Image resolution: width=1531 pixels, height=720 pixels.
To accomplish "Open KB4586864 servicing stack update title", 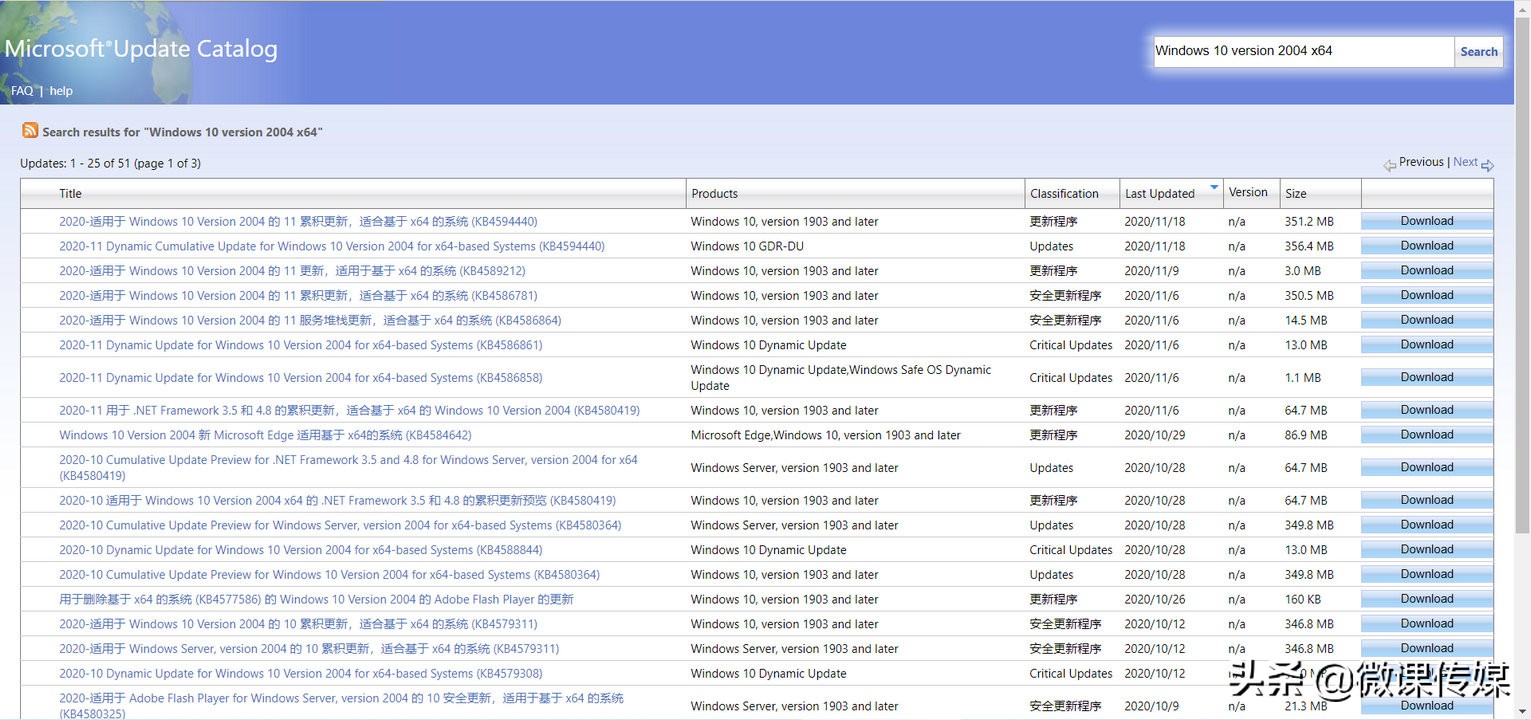I will click(310, 321).
